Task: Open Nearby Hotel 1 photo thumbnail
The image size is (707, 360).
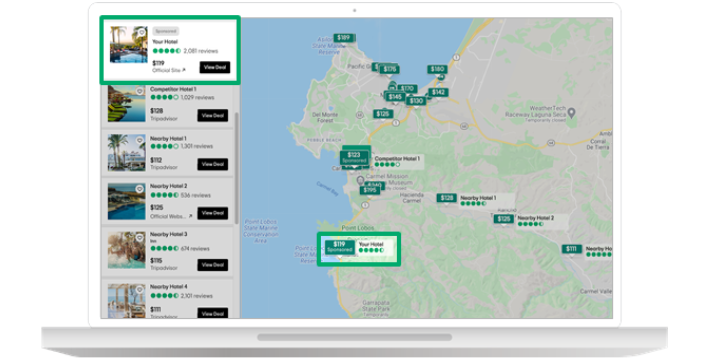Action: tap(127, 152)
